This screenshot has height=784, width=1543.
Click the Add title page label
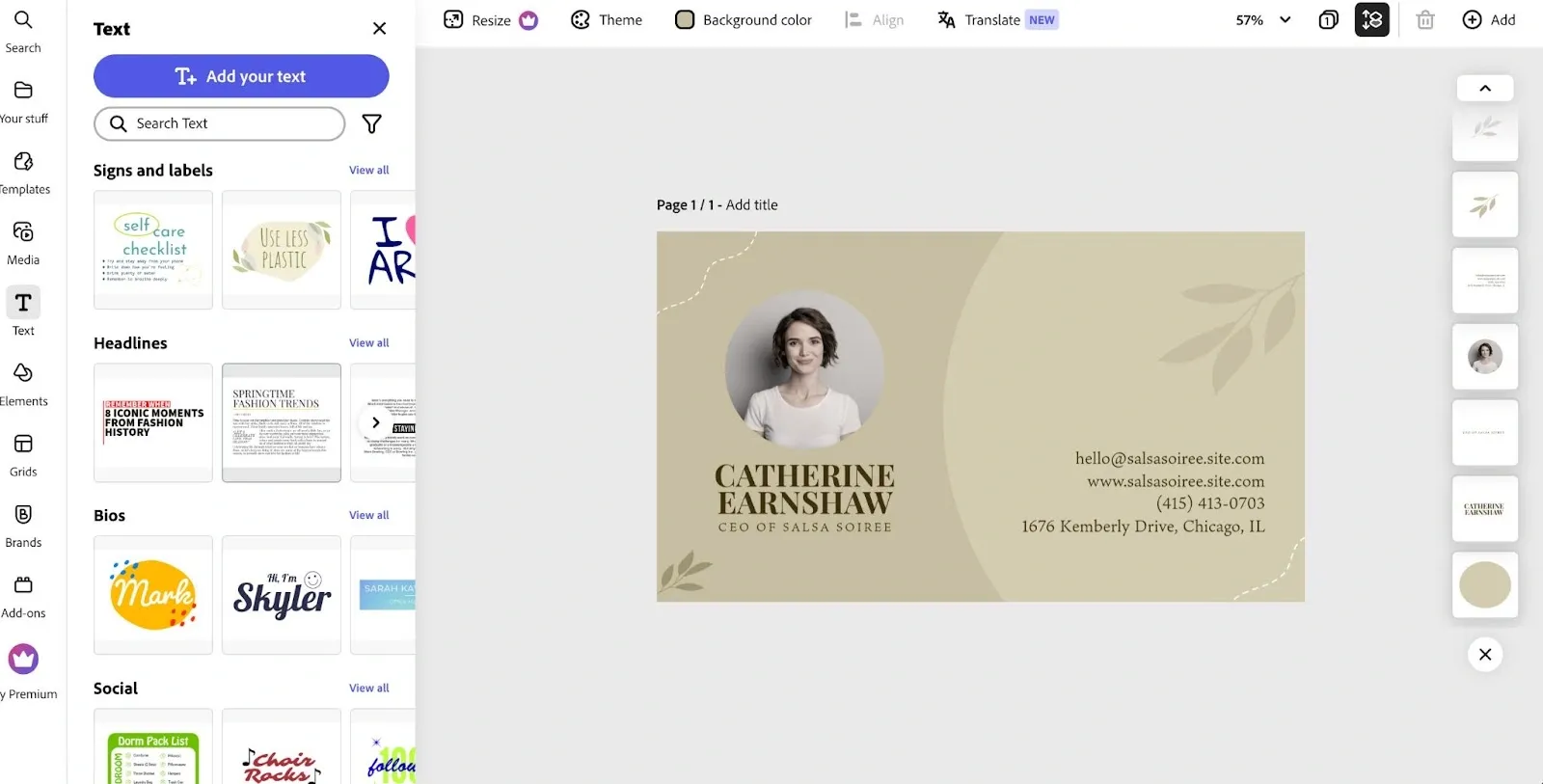751,204
